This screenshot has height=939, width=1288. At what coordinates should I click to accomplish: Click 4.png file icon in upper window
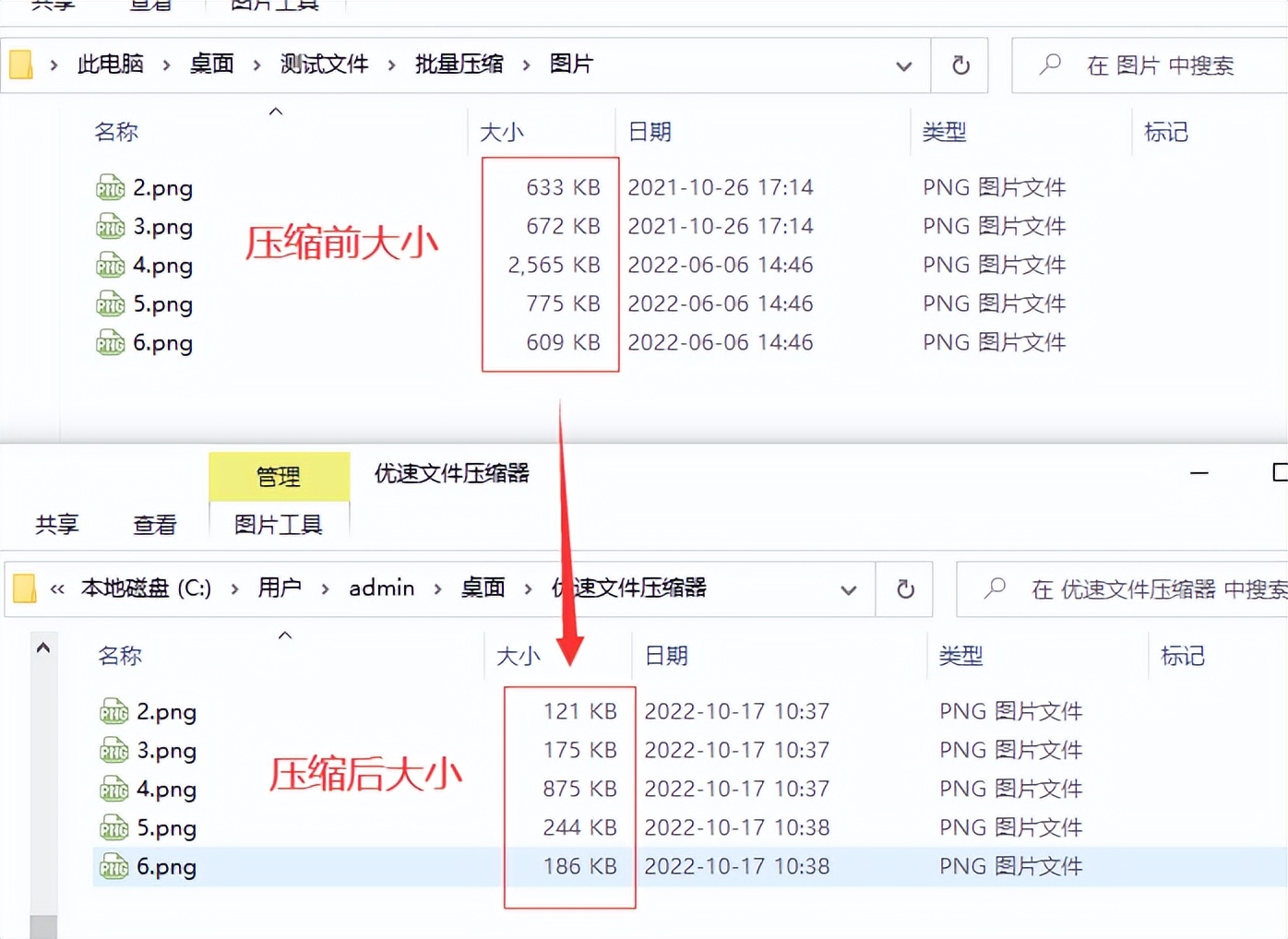pyautogui.click(x=111, y=266)
